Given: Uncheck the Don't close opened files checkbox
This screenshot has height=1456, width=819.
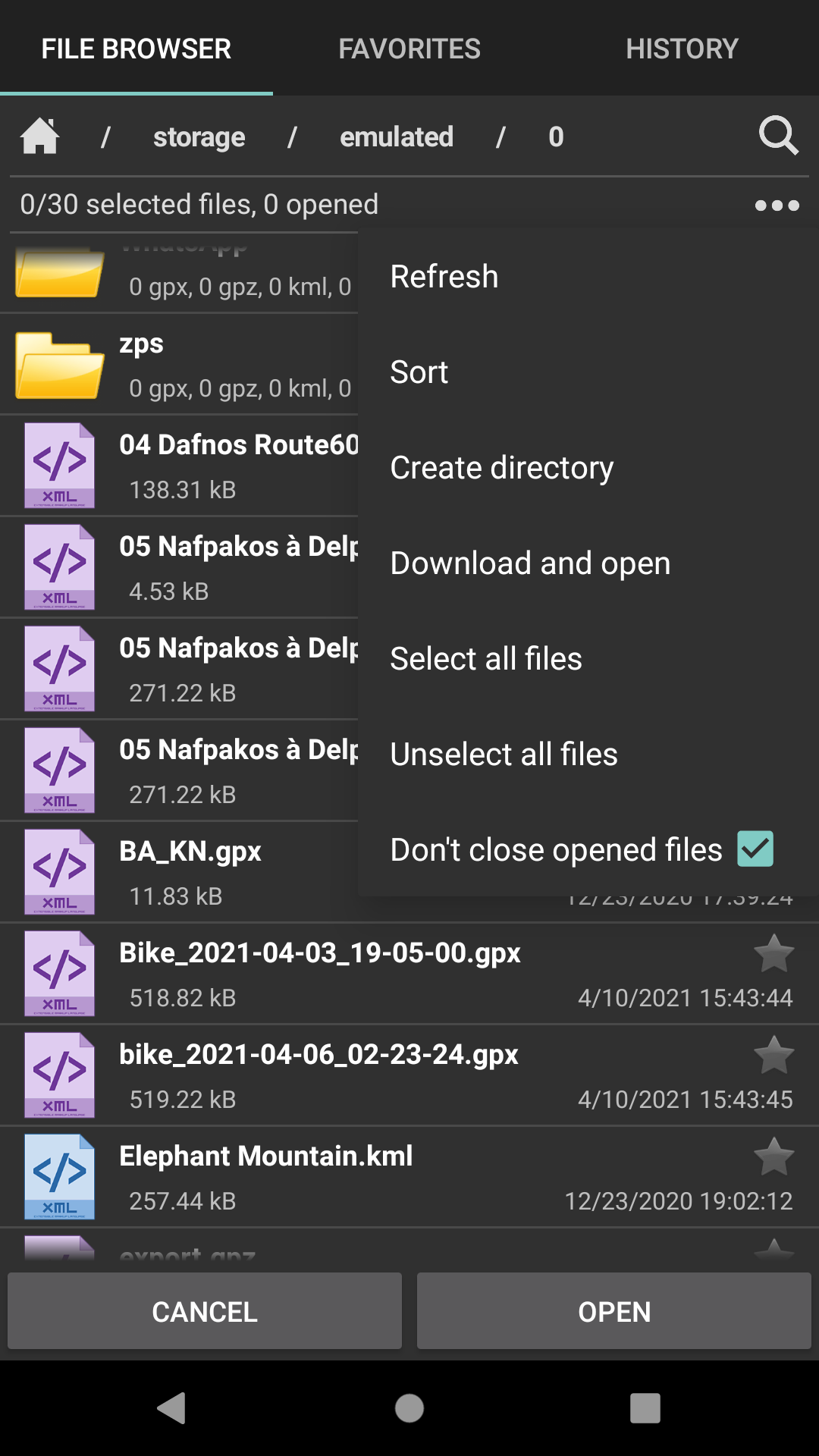Looking at the screenshot, I should [x=755, y=849].
